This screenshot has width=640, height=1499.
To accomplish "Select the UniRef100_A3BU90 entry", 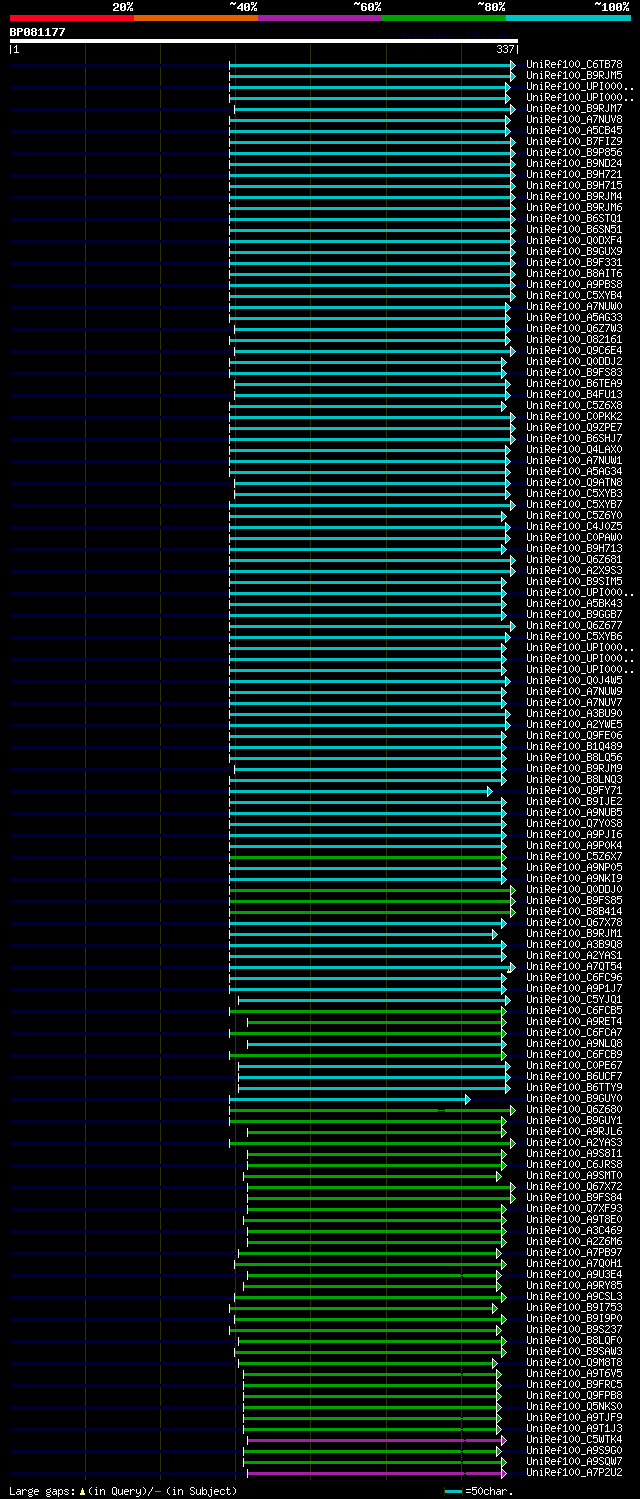I will coord(574,713).
